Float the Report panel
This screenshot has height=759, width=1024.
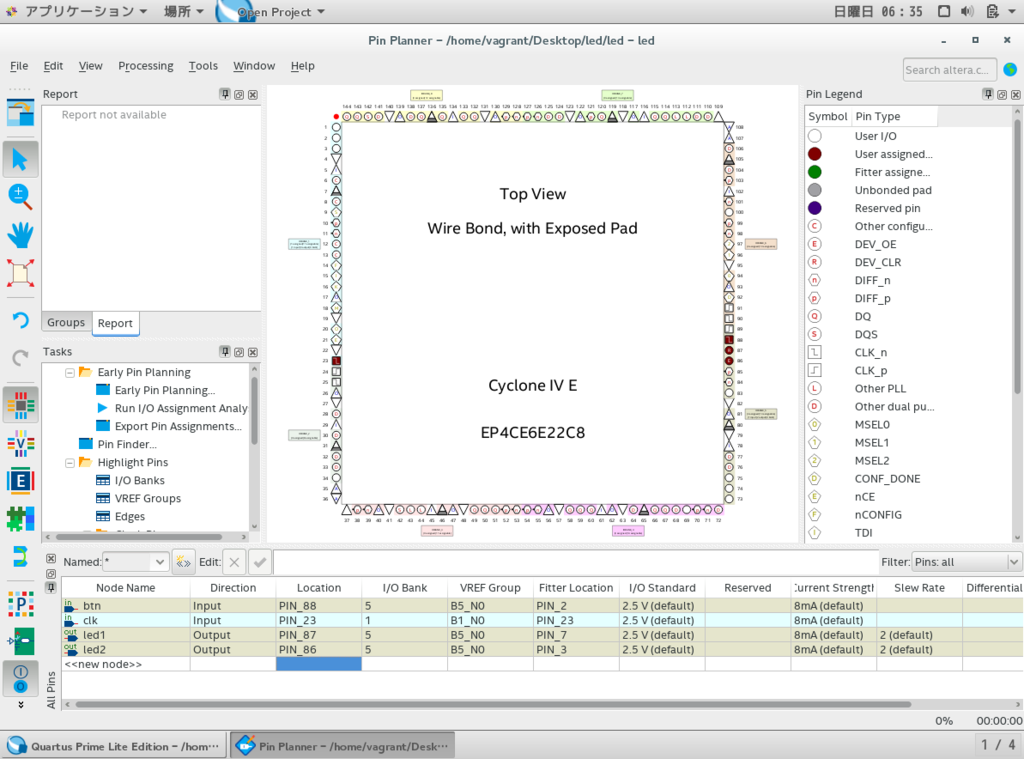click(239, 94)
